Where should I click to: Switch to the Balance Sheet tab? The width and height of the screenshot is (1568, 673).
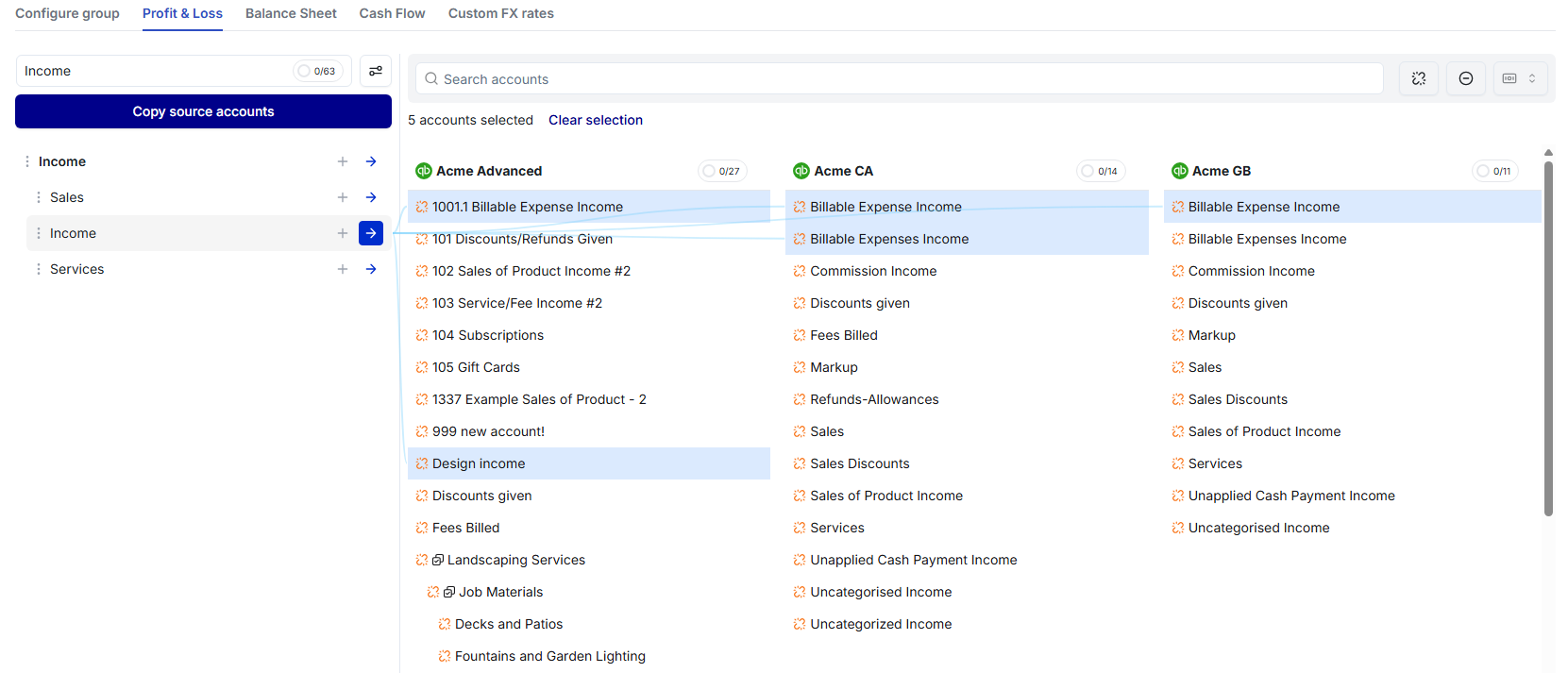pos(291,13)
